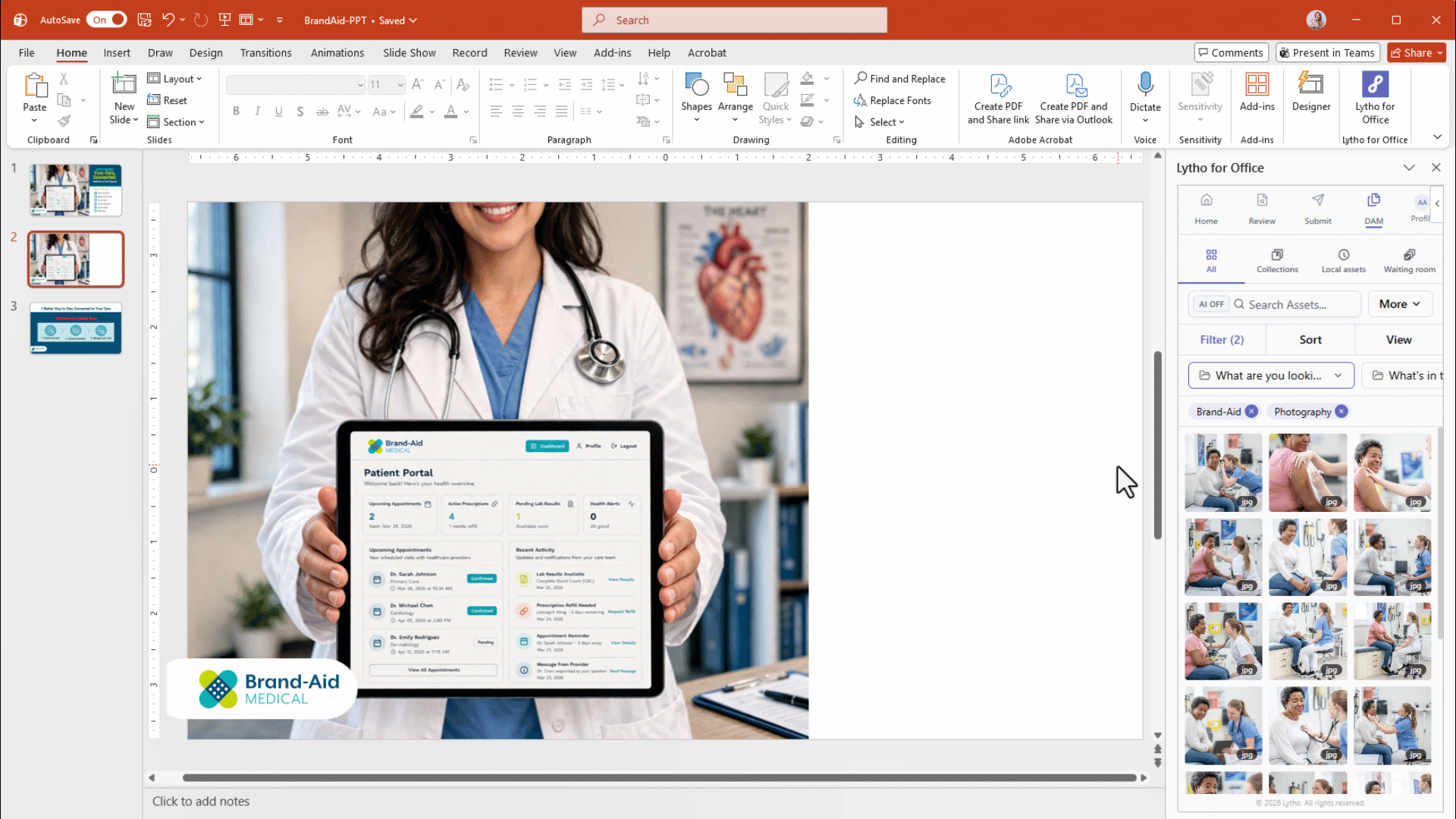Click the Filter (2) button
The image size is (1456, 819).
[x=1222, y=340]
